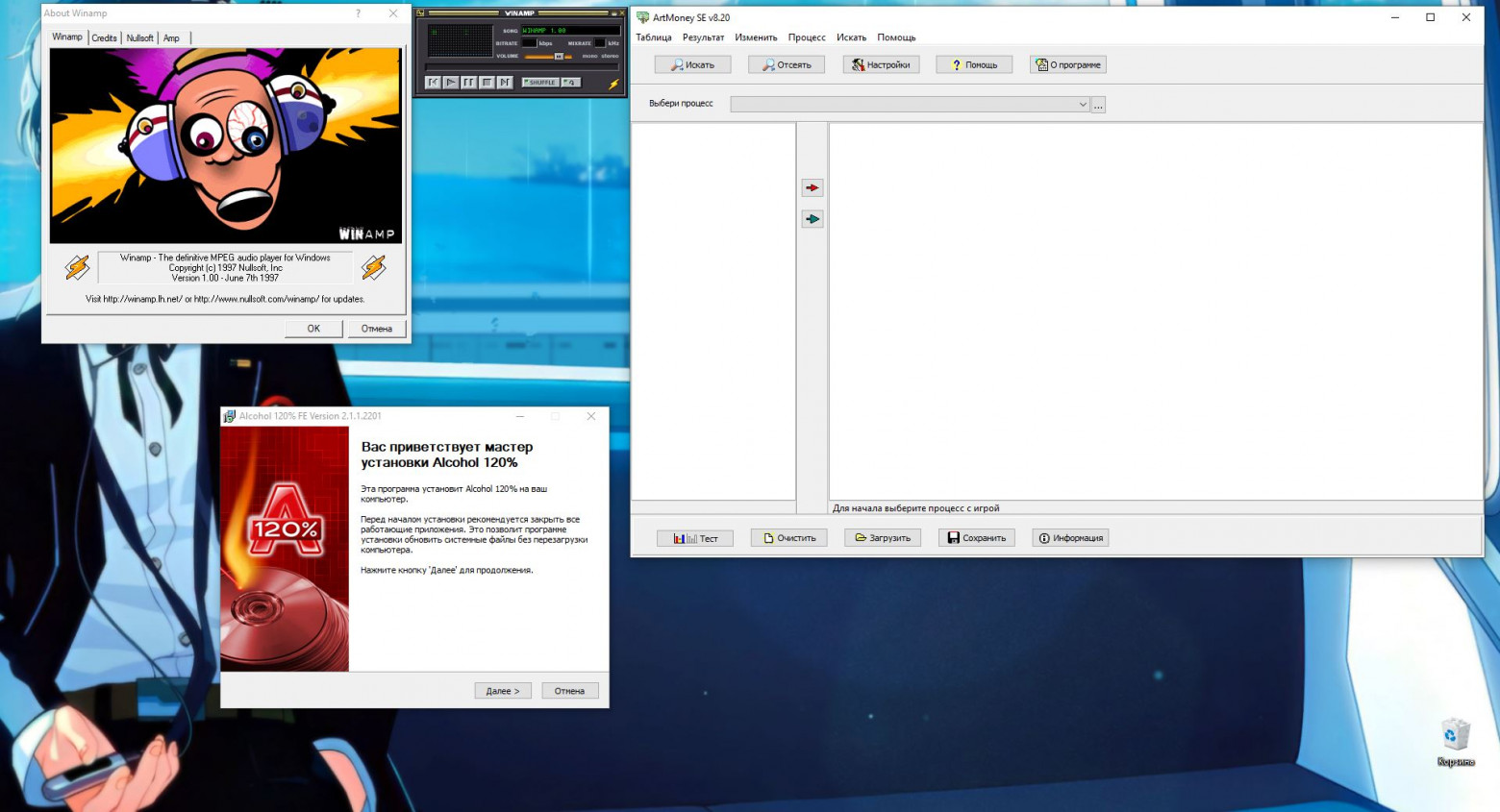This screenshot has width=1500, height=812.
Task: Toggle repeat button next to Shuffle
Action: (x=571, y=83)
